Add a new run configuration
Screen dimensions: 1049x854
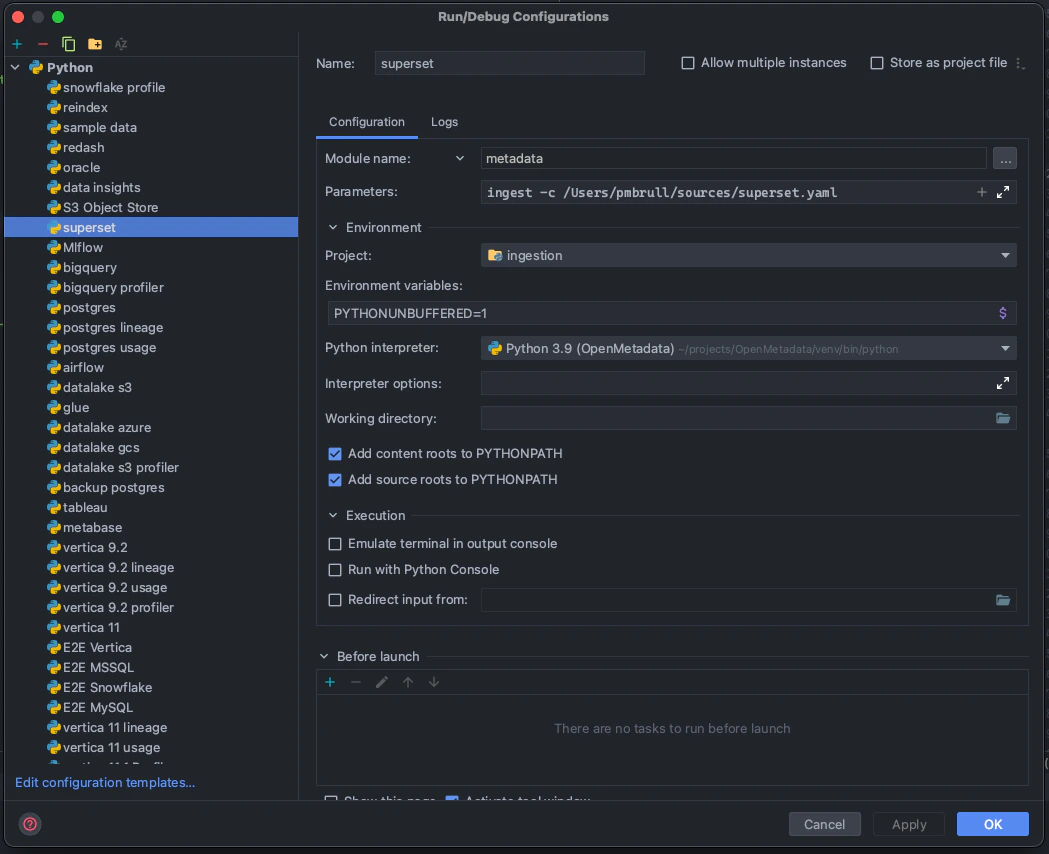tap(18, 44)
